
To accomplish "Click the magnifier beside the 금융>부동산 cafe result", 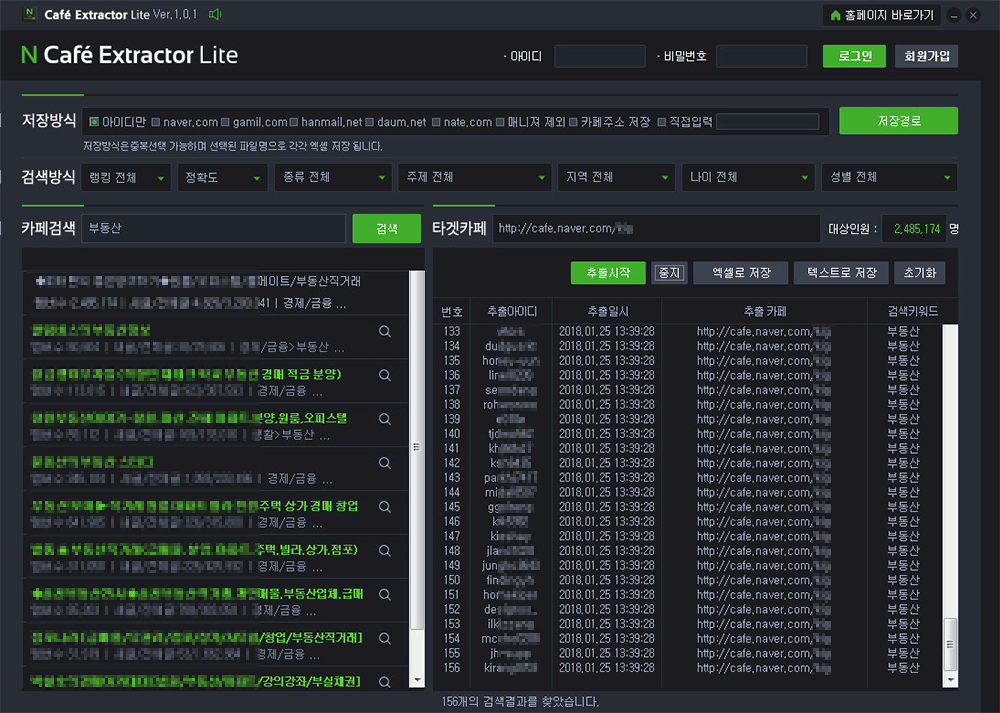I will 385,332.
